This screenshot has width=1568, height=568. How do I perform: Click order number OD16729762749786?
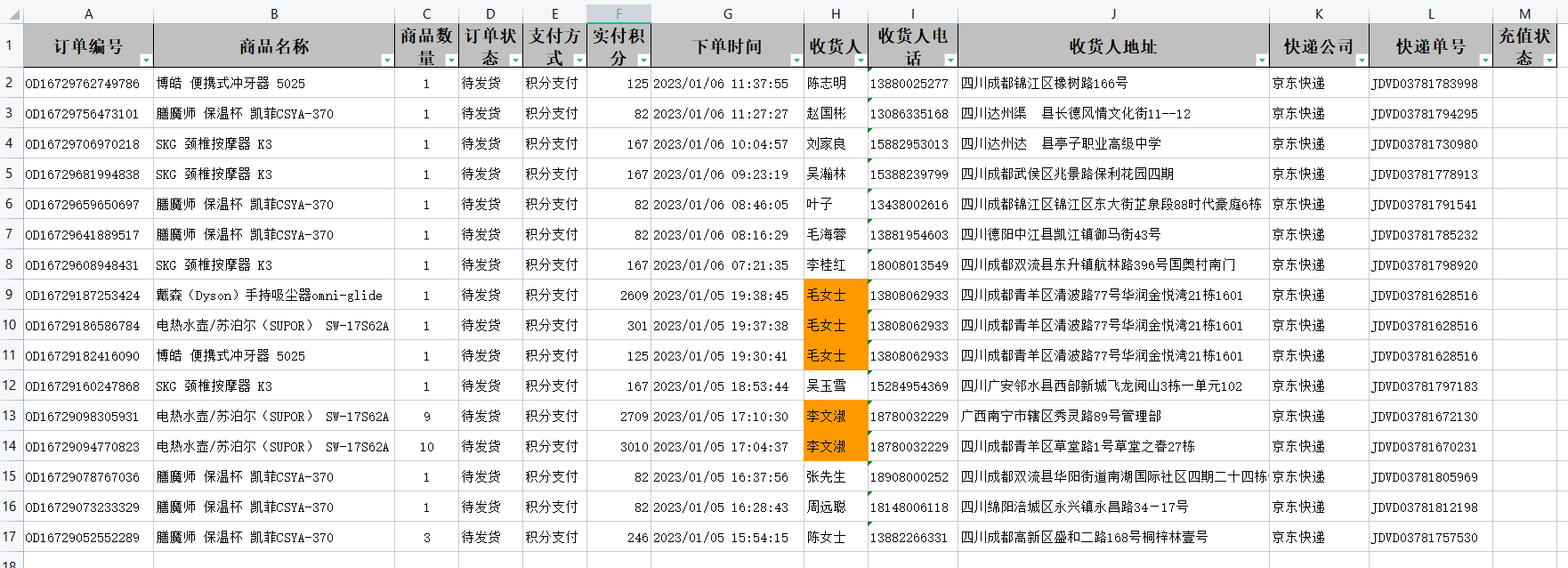83,84
